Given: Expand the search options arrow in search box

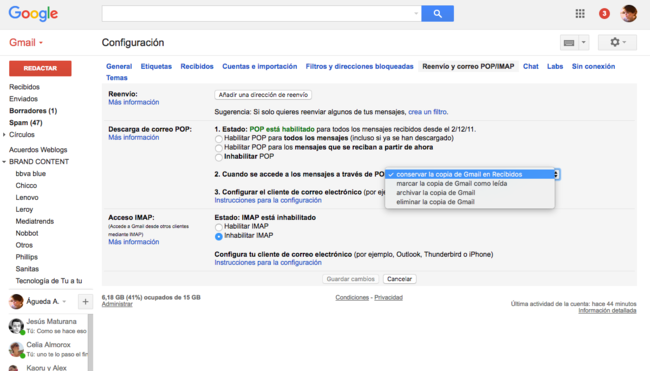Looking at the screenshot, I should point(416,14).
